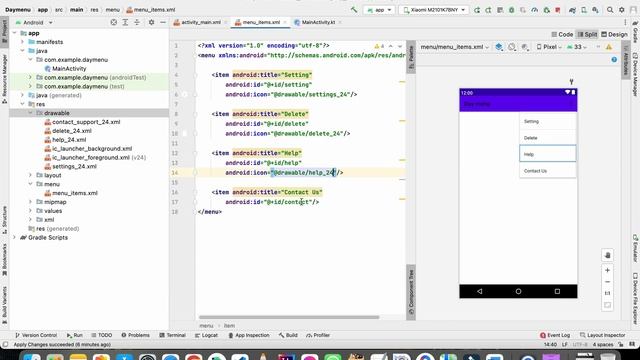640x360 pixels.
Task: Click the Select Opened File target icon
Action: point(113,22)
